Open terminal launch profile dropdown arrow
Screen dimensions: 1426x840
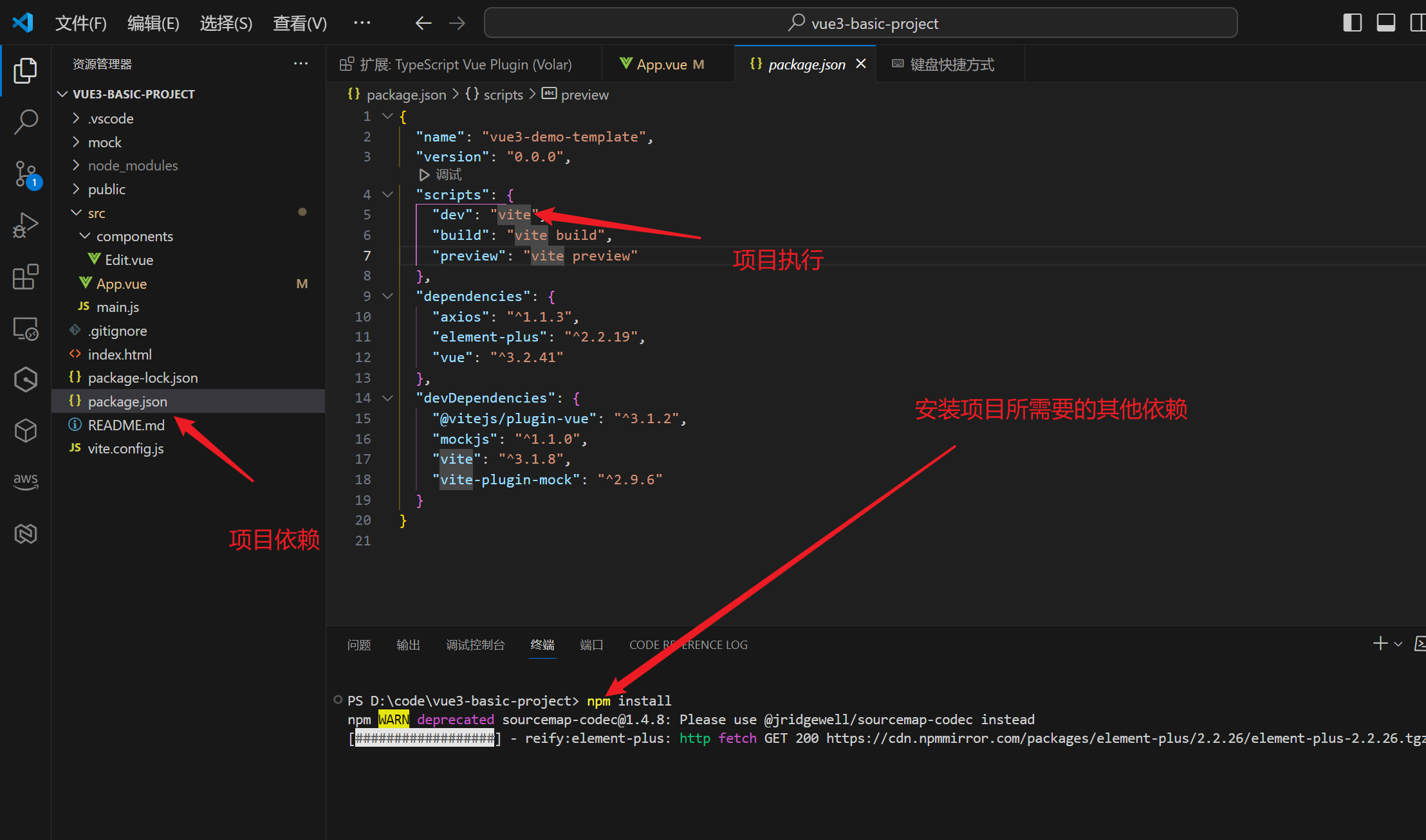pyautogui.click(x=1398, y=644)
